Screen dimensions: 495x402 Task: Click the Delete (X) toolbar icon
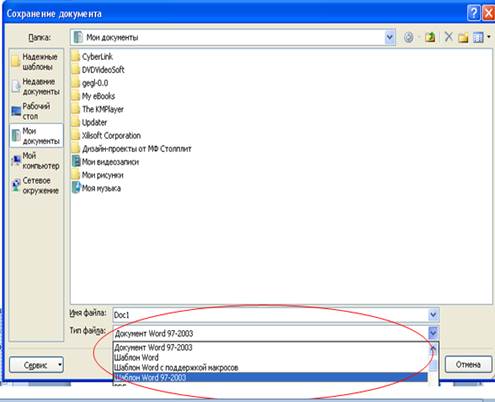[449, 37]
